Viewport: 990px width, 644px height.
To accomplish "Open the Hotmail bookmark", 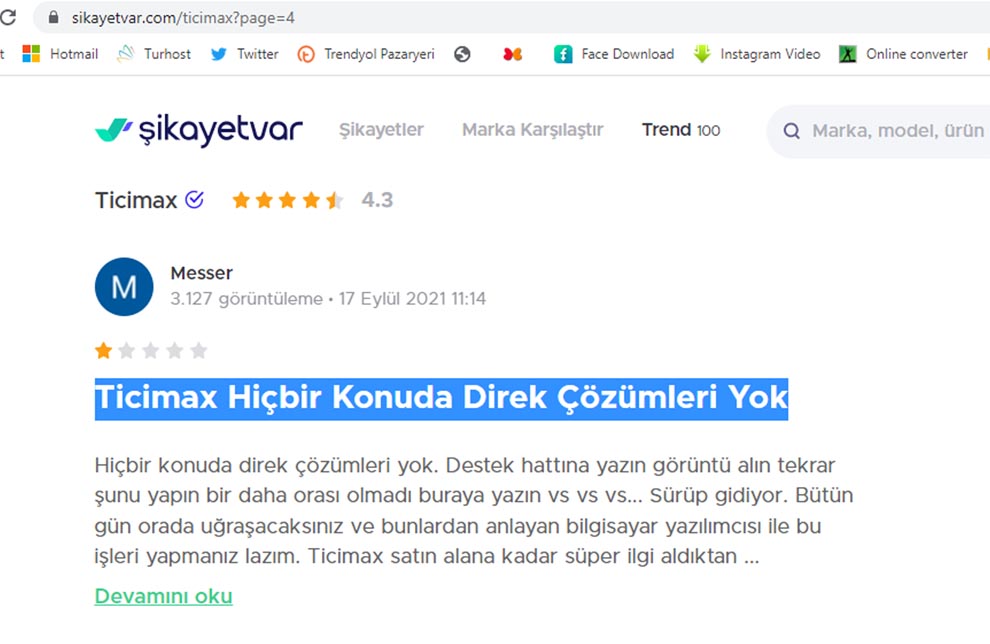I will (x=60, y=54).
